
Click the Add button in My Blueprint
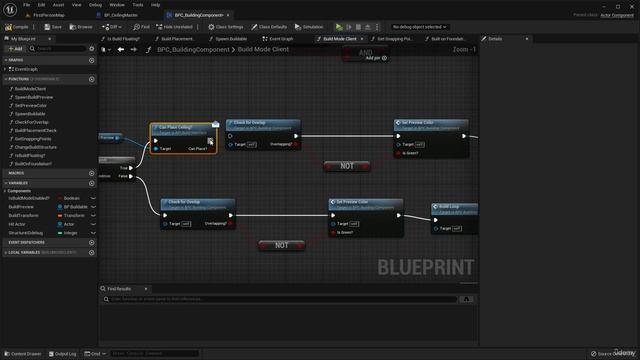(15, 49)
